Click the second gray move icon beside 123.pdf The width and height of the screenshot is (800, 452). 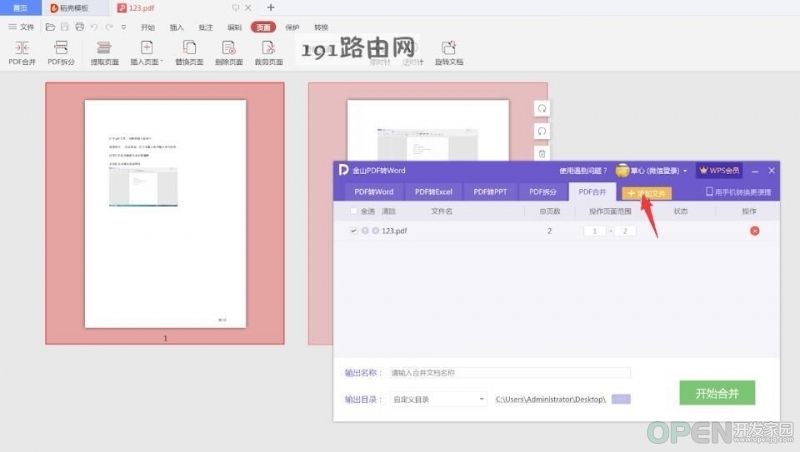[x=376, y=231]
